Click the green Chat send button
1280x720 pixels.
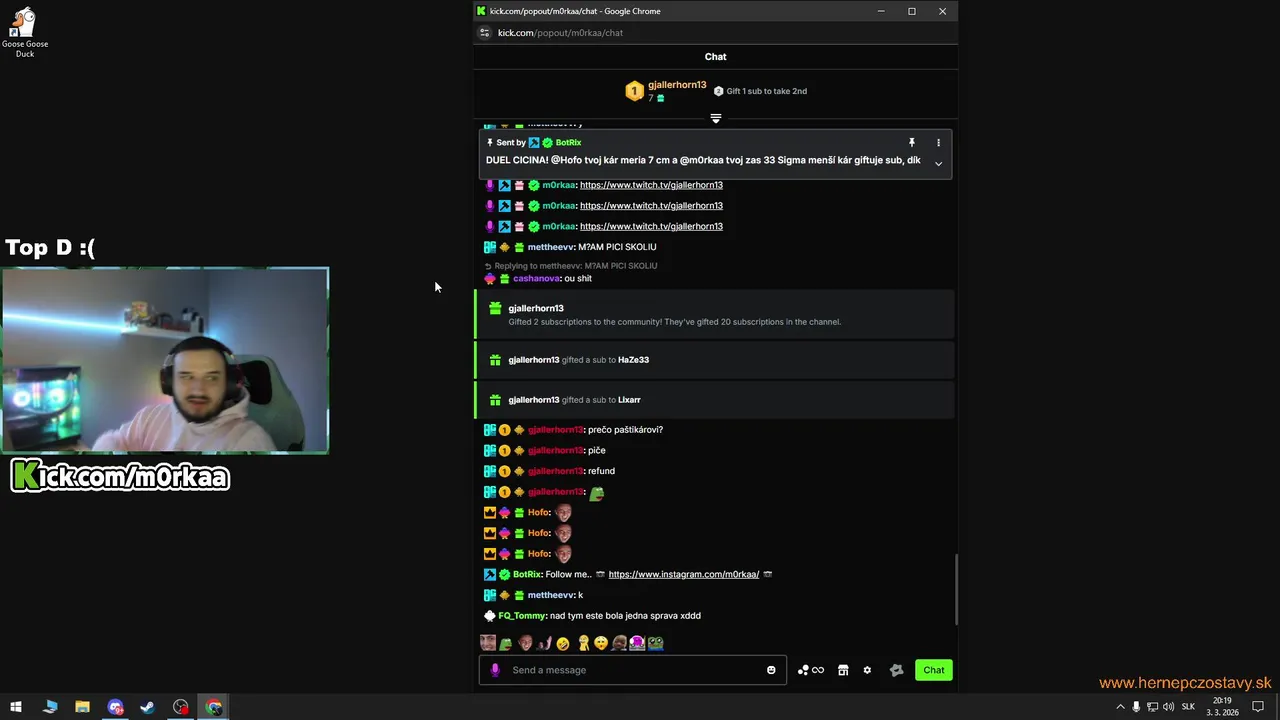click(x=933, y=670)
